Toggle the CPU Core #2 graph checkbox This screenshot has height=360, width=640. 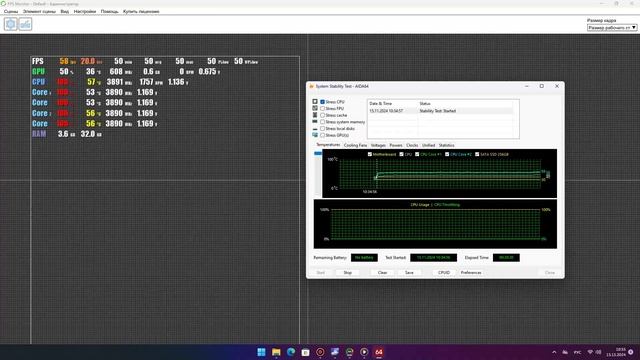[447, 154]
